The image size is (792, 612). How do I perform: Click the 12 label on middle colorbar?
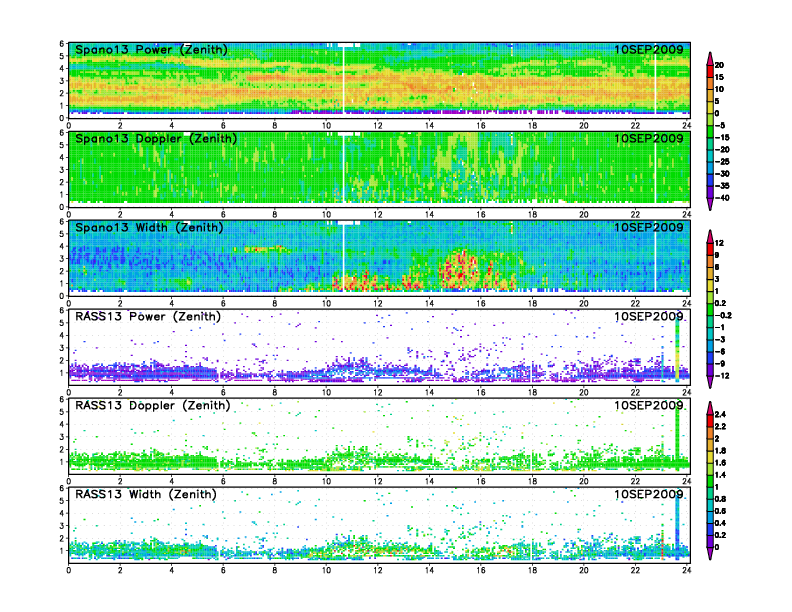[719, 243]
